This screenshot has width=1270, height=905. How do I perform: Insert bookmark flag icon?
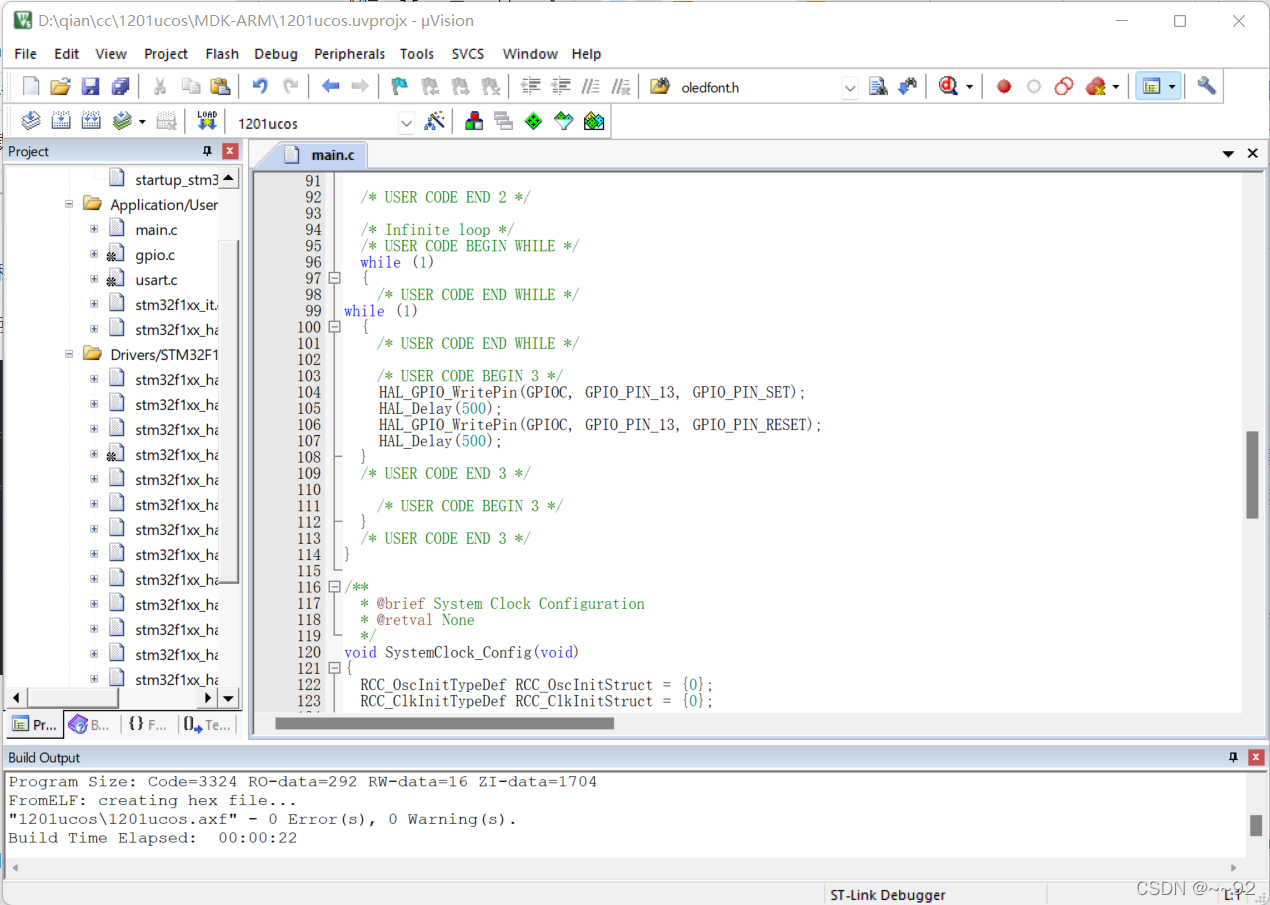(x=400, y=87)
